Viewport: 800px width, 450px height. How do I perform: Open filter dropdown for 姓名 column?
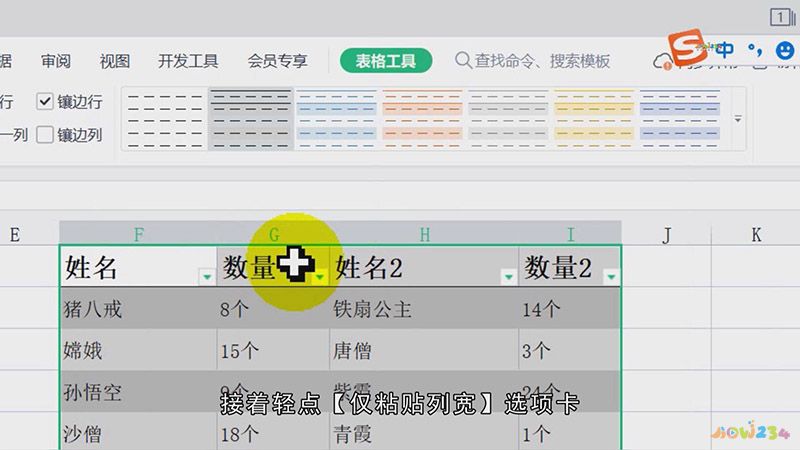pos(207,277)
